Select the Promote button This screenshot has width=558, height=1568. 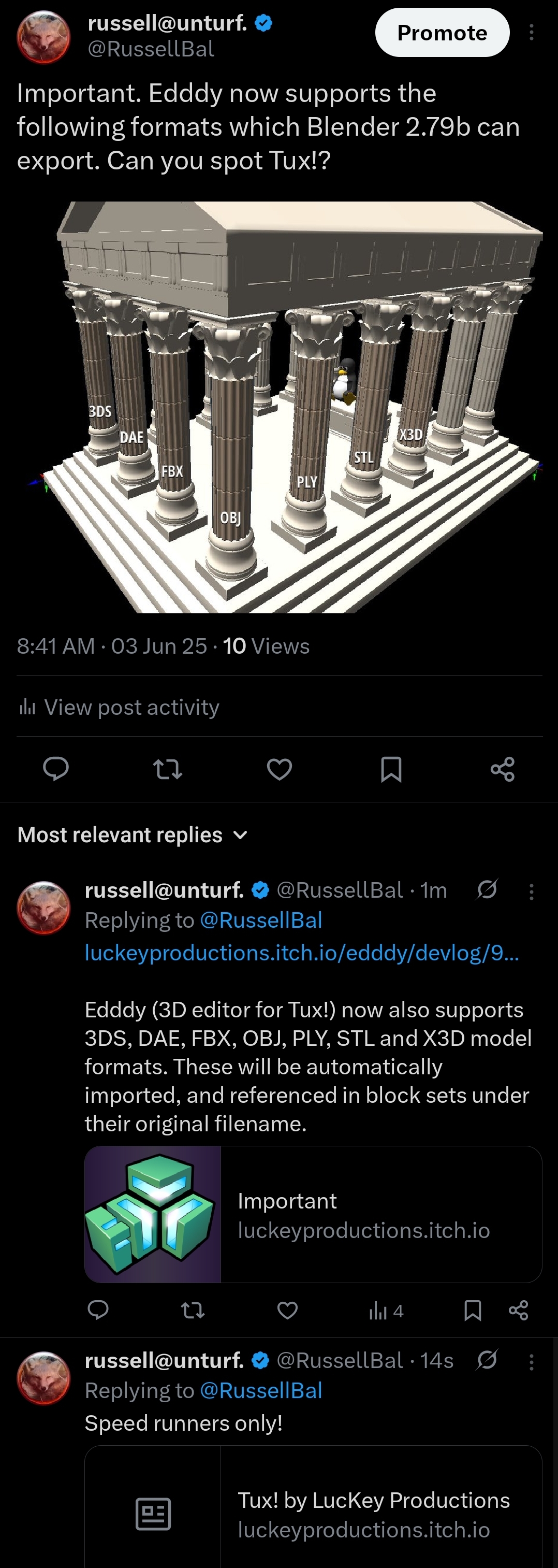[x=442, y=33]
